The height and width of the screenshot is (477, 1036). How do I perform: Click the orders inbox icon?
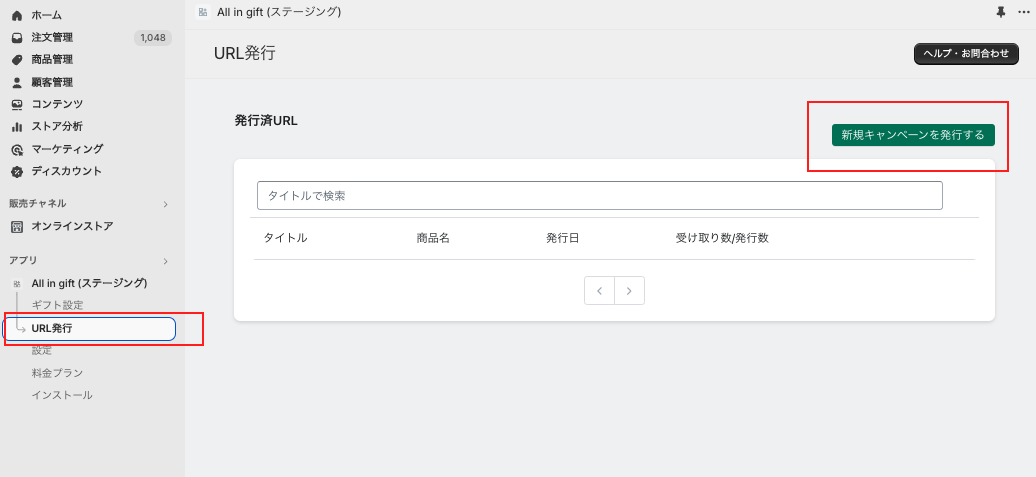[x=17, y=38]
